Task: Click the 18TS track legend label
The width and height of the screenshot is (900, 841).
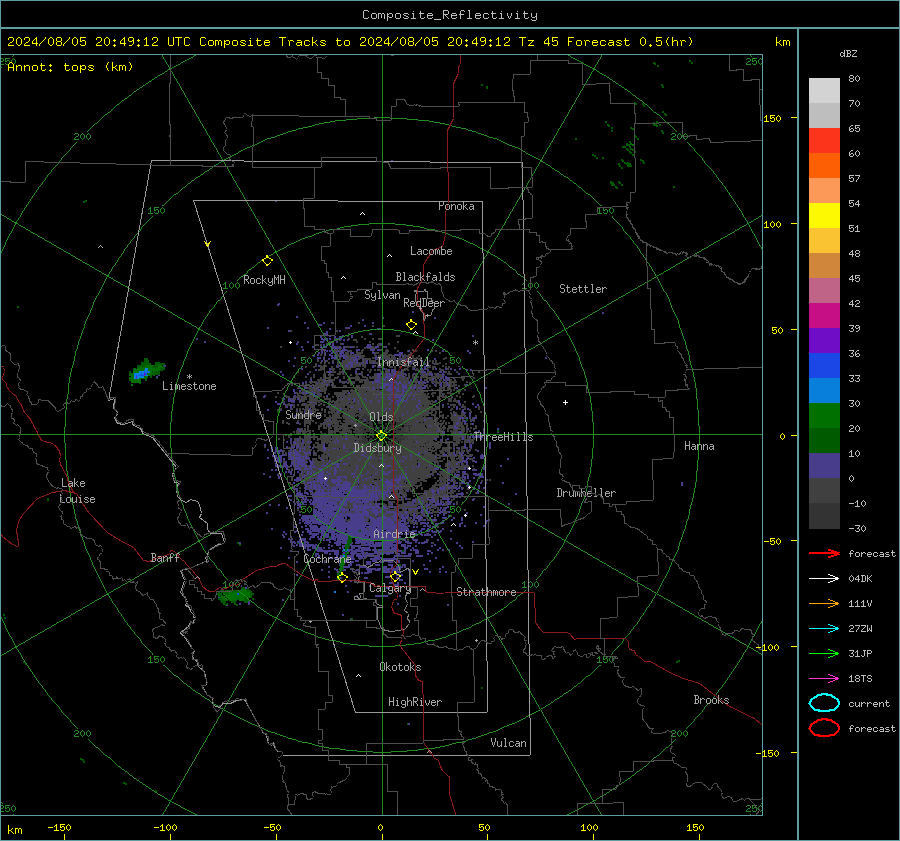Action: (x=860, y=678)
